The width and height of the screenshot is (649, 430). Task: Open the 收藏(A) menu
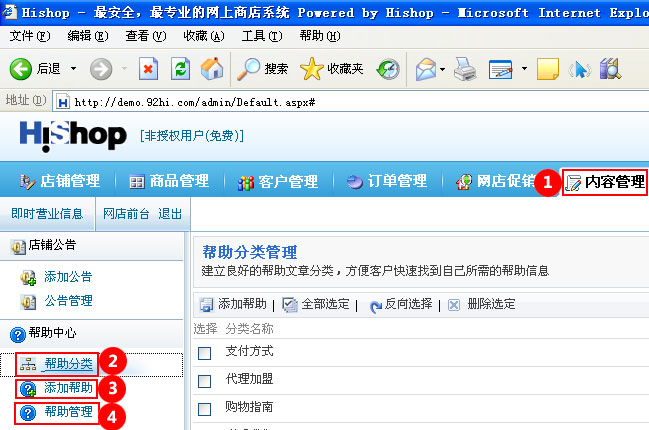(204, 36)
